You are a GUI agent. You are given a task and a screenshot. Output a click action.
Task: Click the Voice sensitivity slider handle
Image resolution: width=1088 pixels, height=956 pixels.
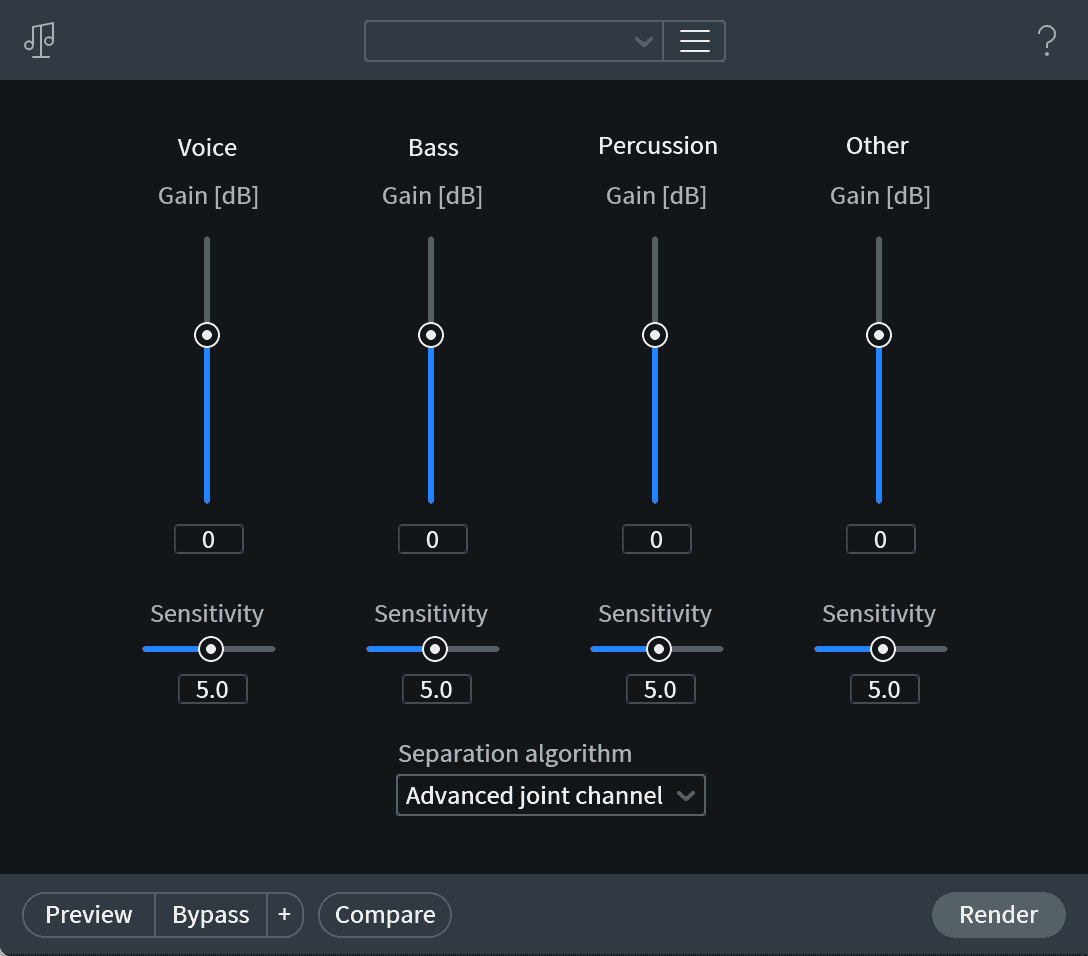[211, 649]
